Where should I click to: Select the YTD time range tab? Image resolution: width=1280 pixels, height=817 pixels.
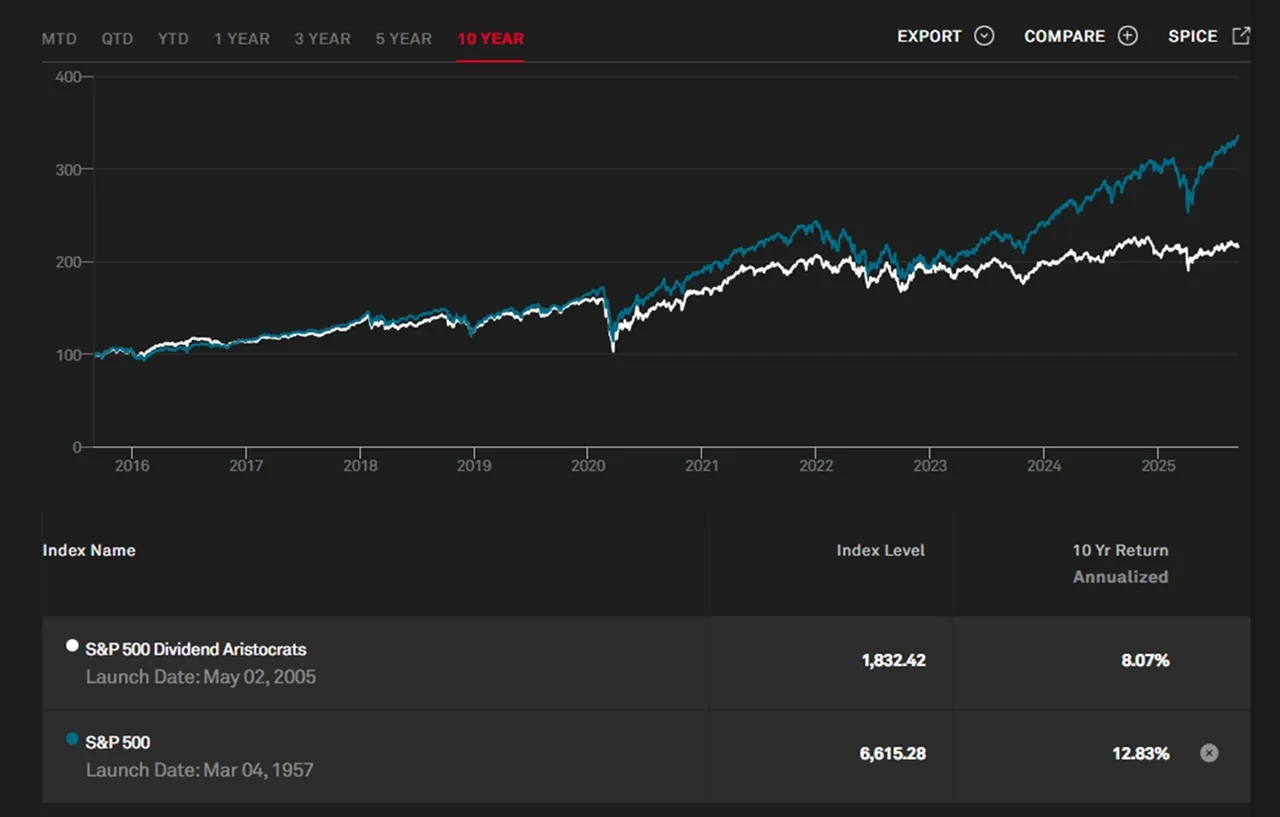tap(173, 39)
